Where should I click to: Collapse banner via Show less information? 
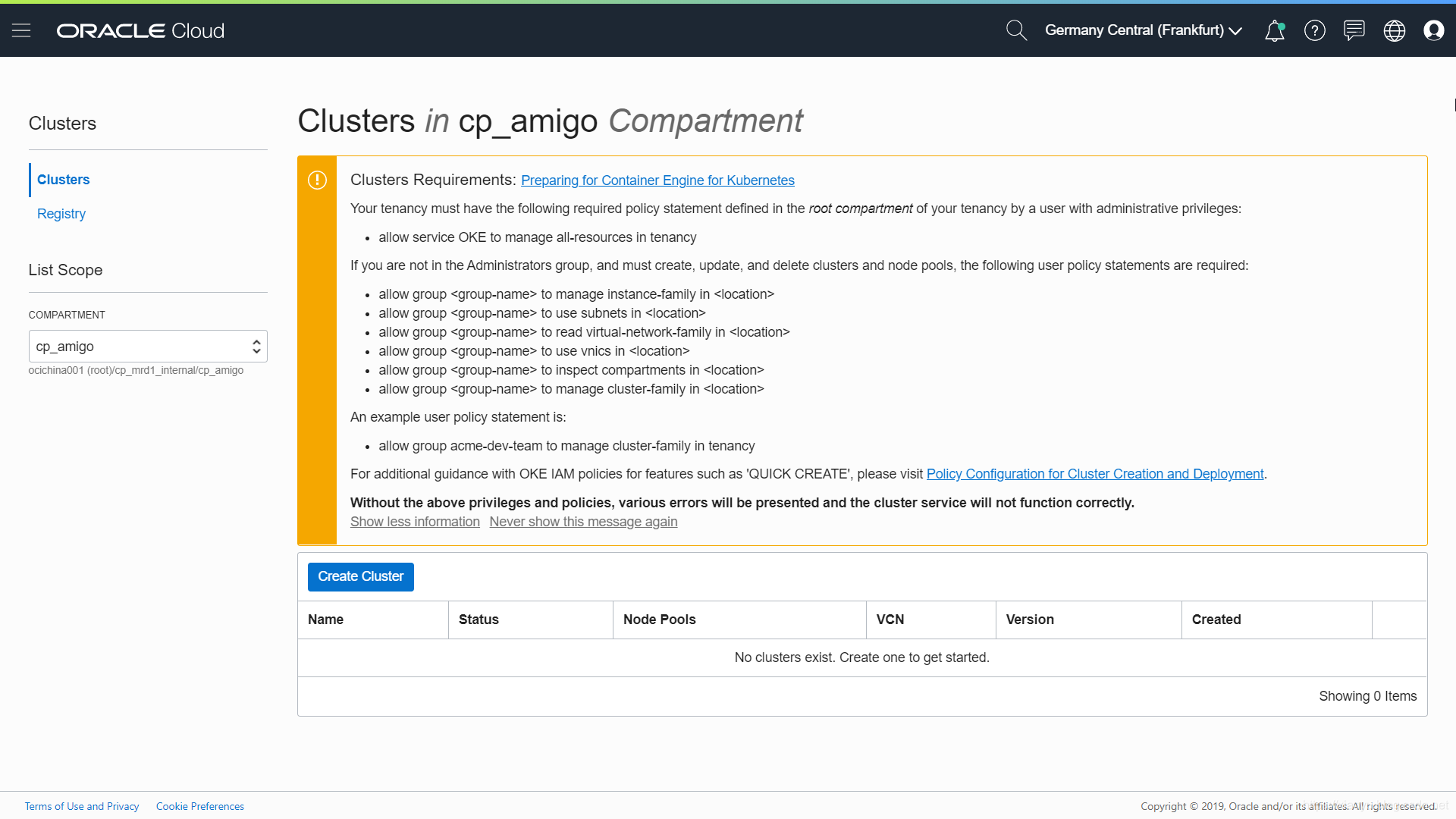point(415,522)
